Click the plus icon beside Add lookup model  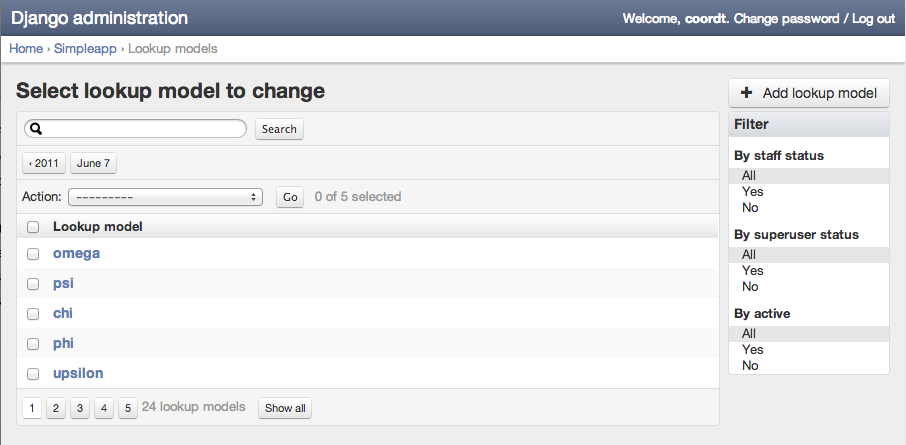(x=746, y=93)
